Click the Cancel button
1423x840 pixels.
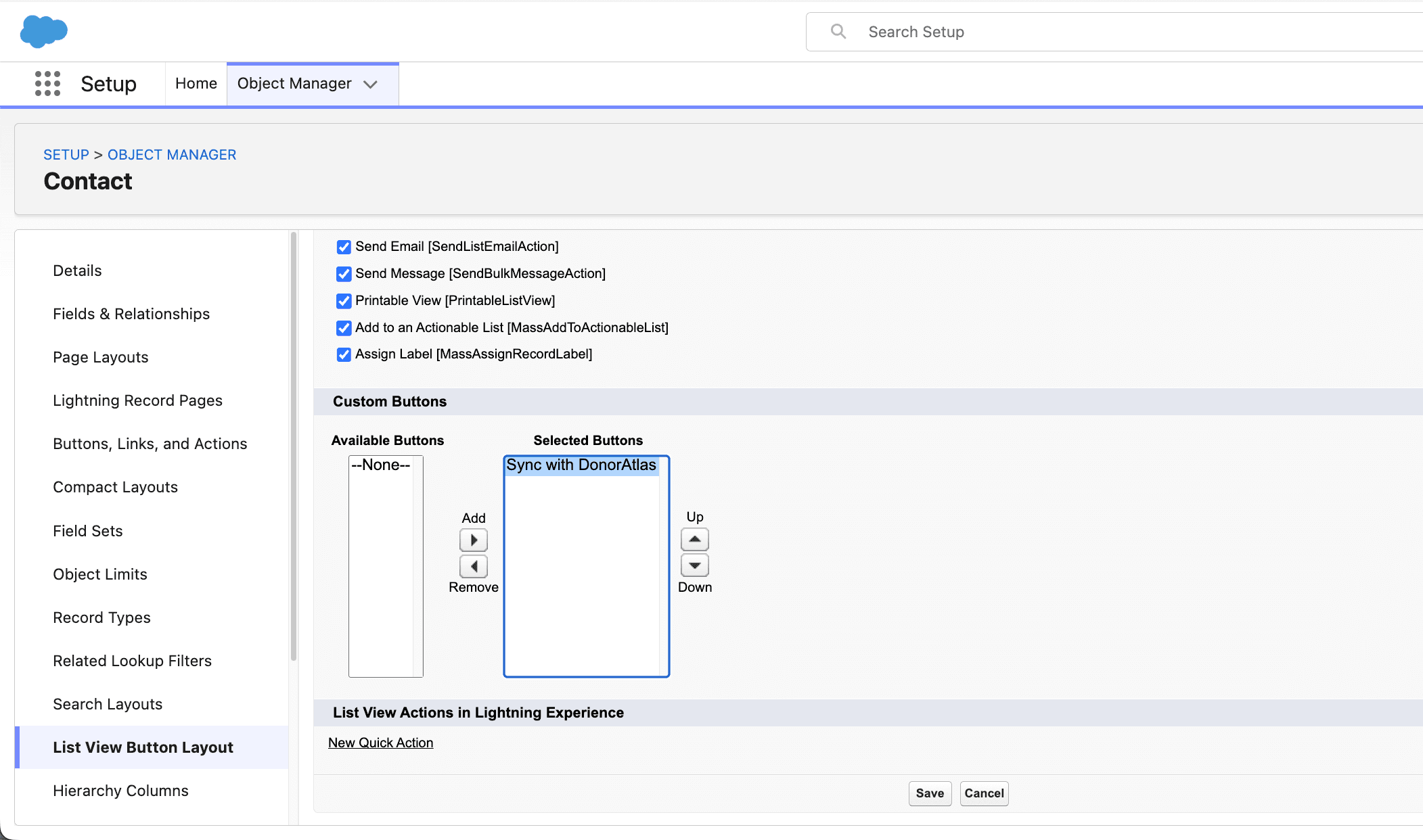[984, 793]
